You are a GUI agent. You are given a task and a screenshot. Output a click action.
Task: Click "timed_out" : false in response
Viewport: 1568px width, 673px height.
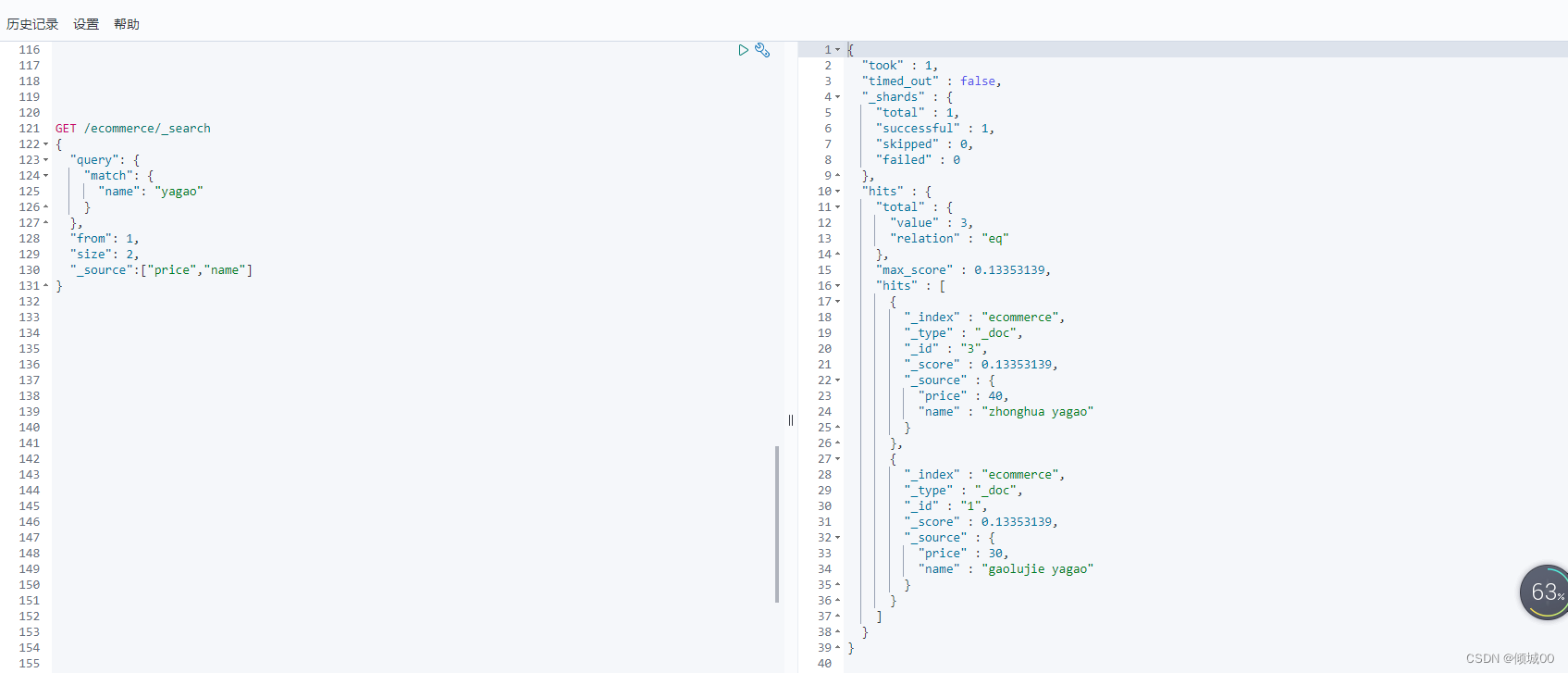click(x=932, y=81)
